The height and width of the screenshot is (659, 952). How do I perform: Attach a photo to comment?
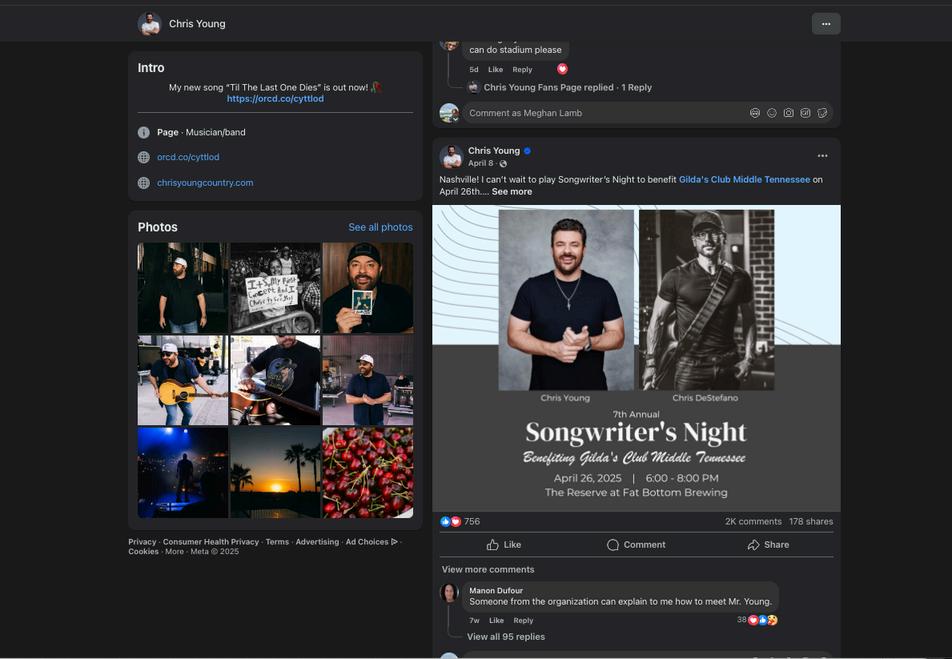click(788, 113)
